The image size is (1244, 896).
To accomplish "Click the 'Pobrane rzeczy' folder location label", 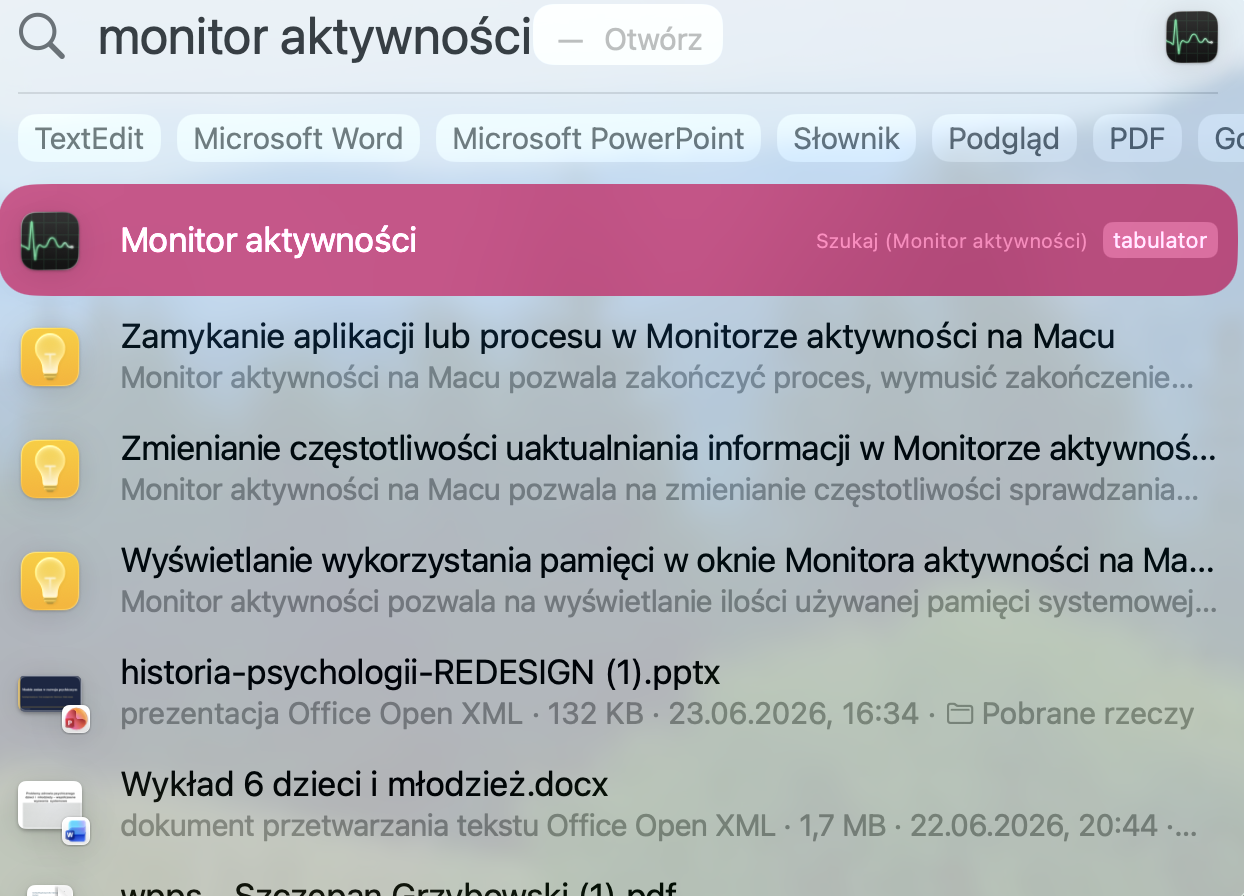I will pos(1071,714).
